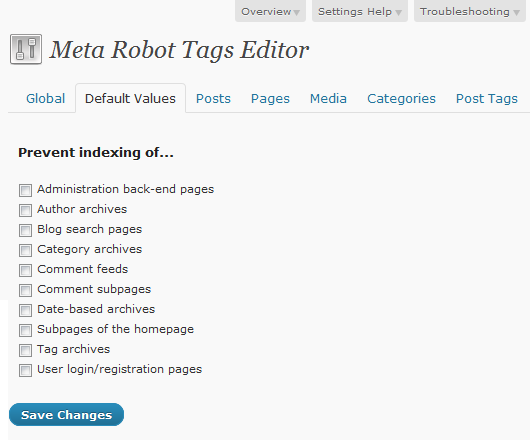Expand the Troubleshooting help panel
The width and height of the screenshot is (530, 440).
click(469, 11)
